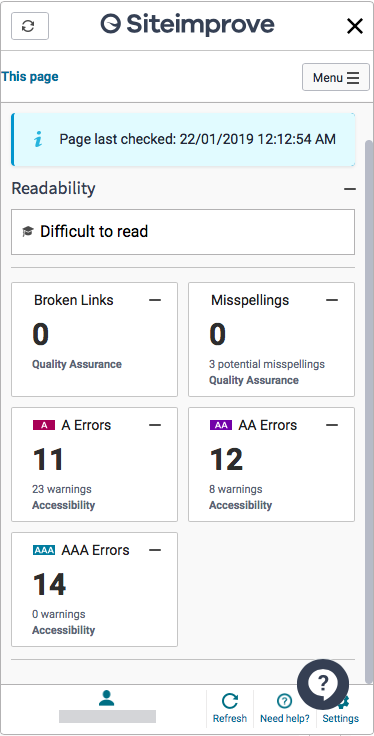
Task: Click the reload icon button at top left
Action: pos(30,26)
